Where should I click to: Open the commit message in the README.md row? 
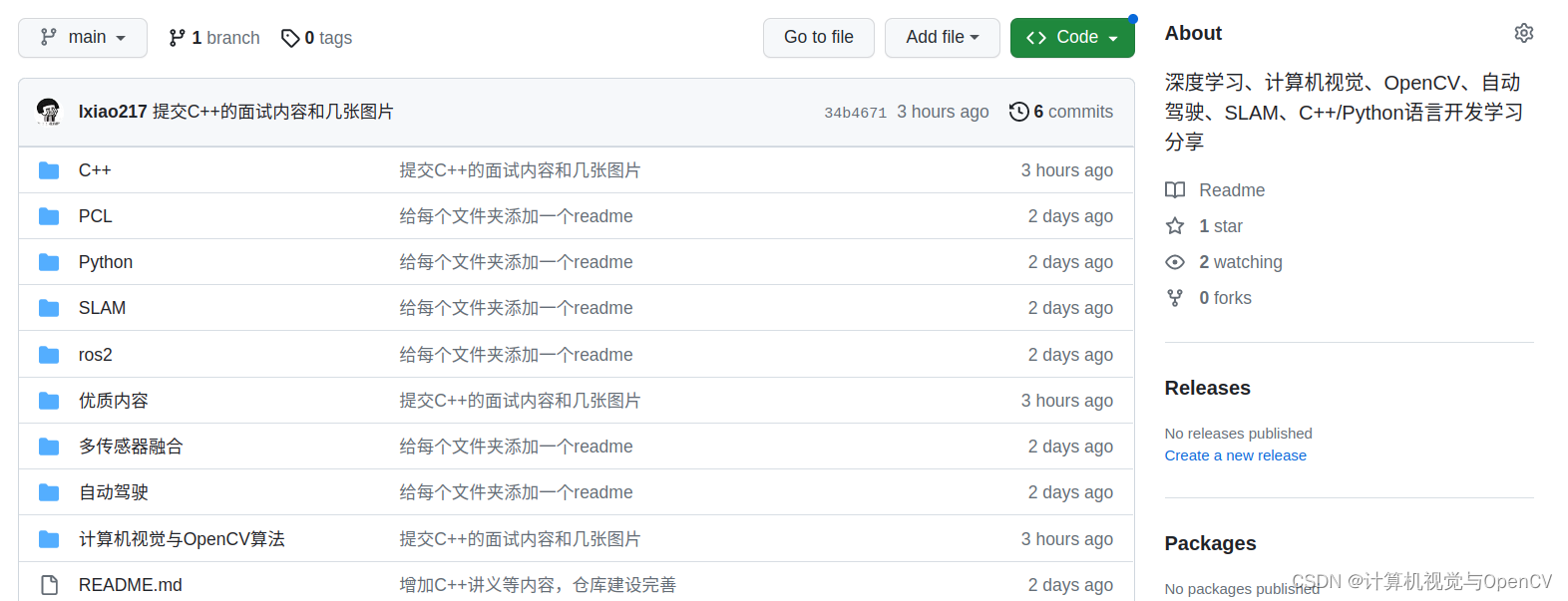coord(538,585)
